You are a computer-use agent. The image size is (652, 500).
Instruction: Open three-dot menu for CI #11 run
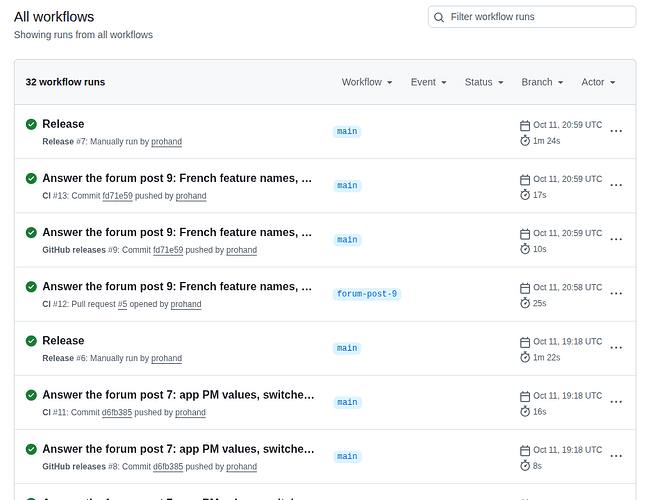[616, 402]
